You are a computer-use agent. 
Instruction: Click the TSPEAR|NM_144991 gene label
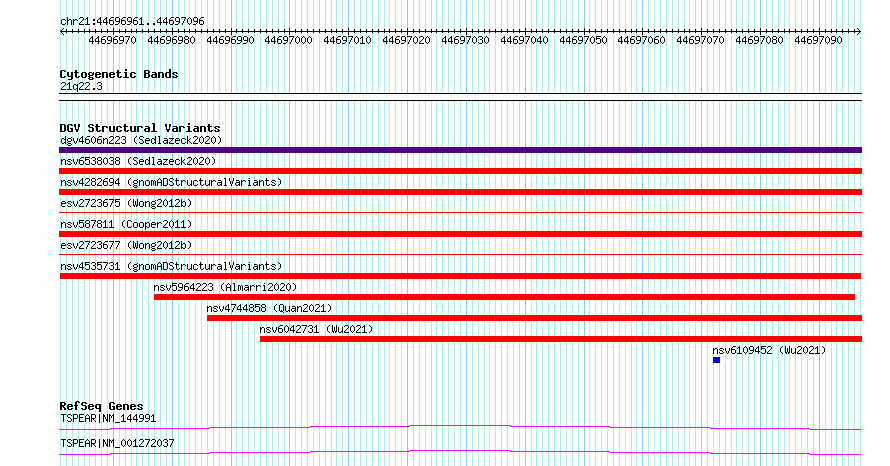(108, 418)
